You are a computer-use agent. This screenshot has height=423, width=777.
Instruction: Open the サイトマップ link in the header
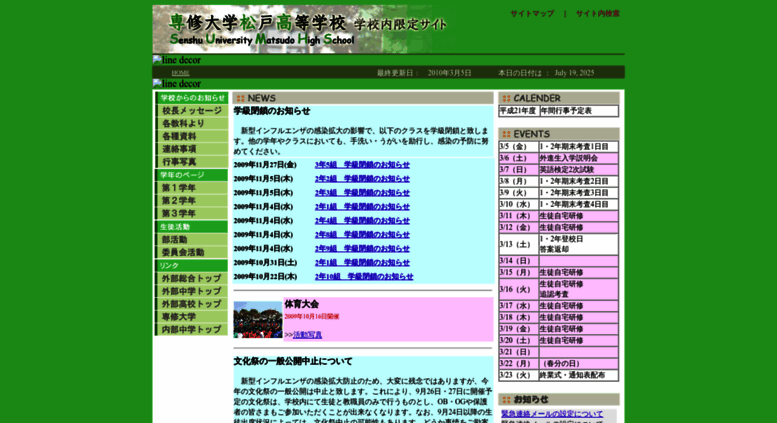tap(532, 14)
